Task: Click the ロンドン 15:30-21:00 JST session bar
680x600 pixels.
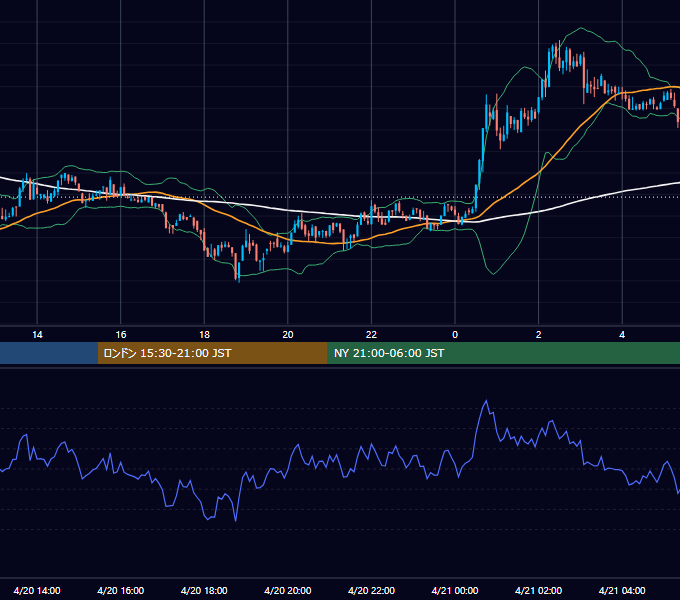Action: click(x=212, y=353)
